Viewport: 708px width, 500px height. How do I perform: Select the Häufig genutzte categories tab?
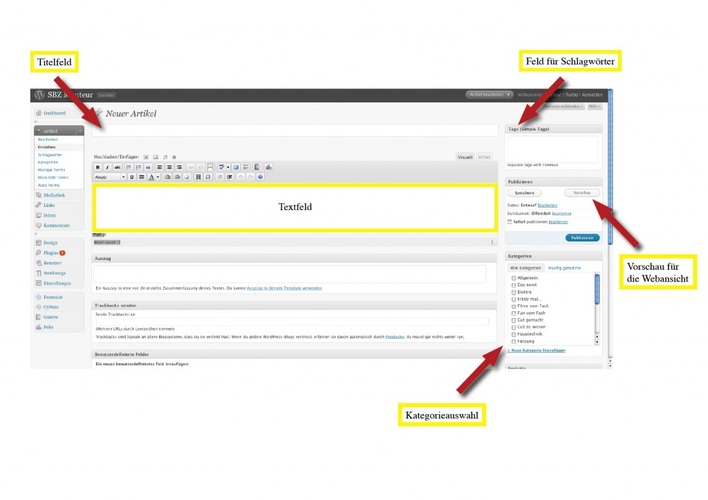pyautogui.click(x=563, y=268)
